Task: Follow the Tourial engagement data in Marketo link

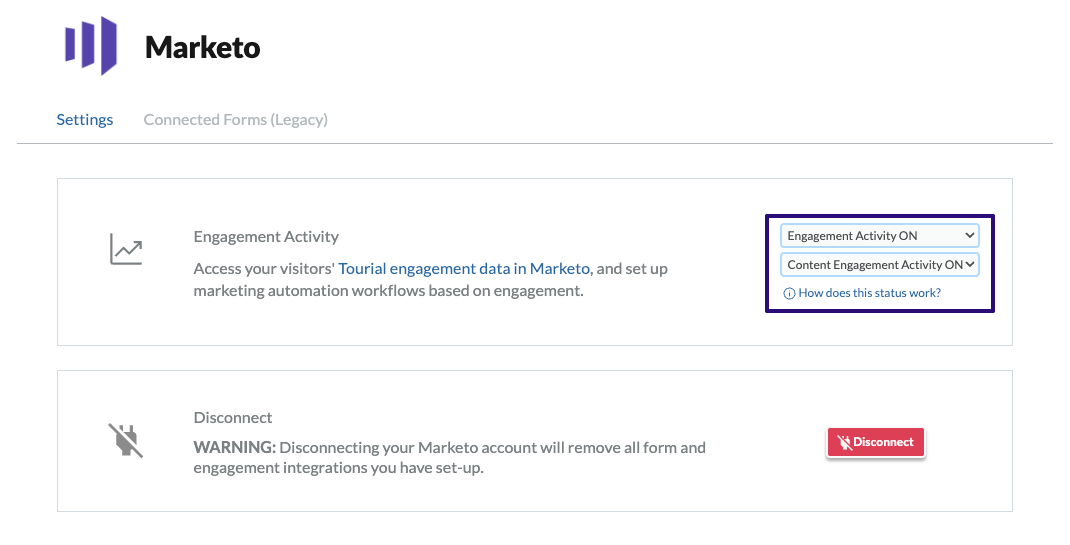Action: coord(464,268)
